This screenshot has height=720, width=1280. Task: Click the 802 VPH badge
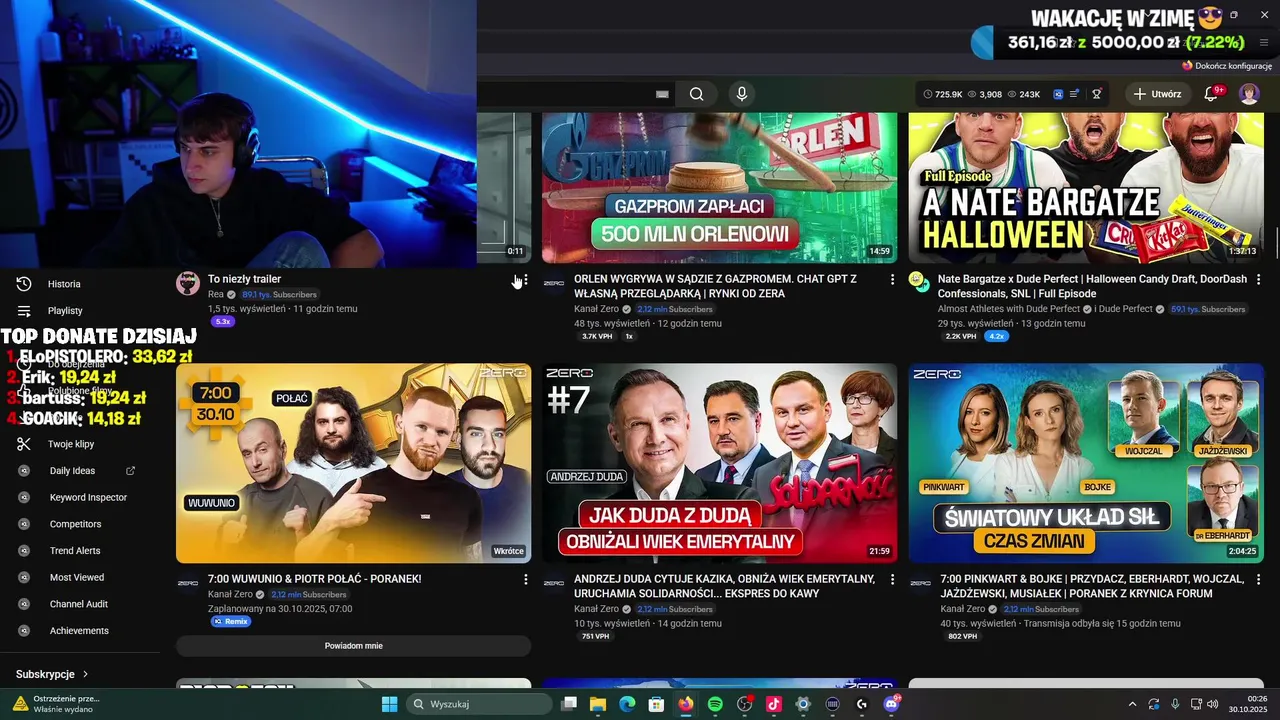[962, 637]
